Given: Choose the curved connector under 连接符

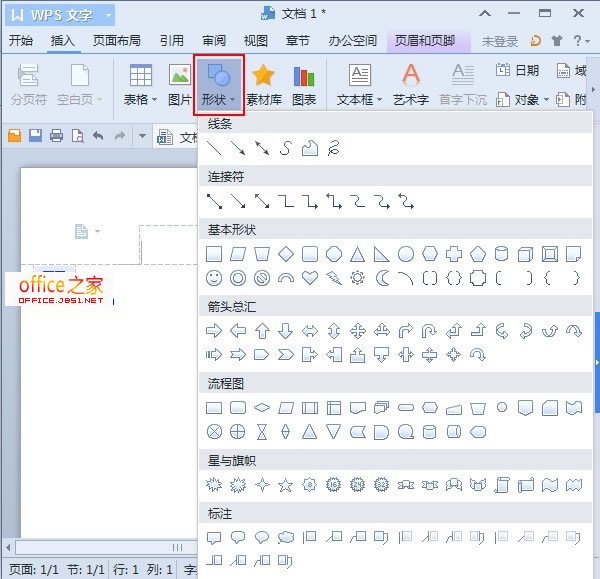Looking at the screenshot, I should 358,201.
